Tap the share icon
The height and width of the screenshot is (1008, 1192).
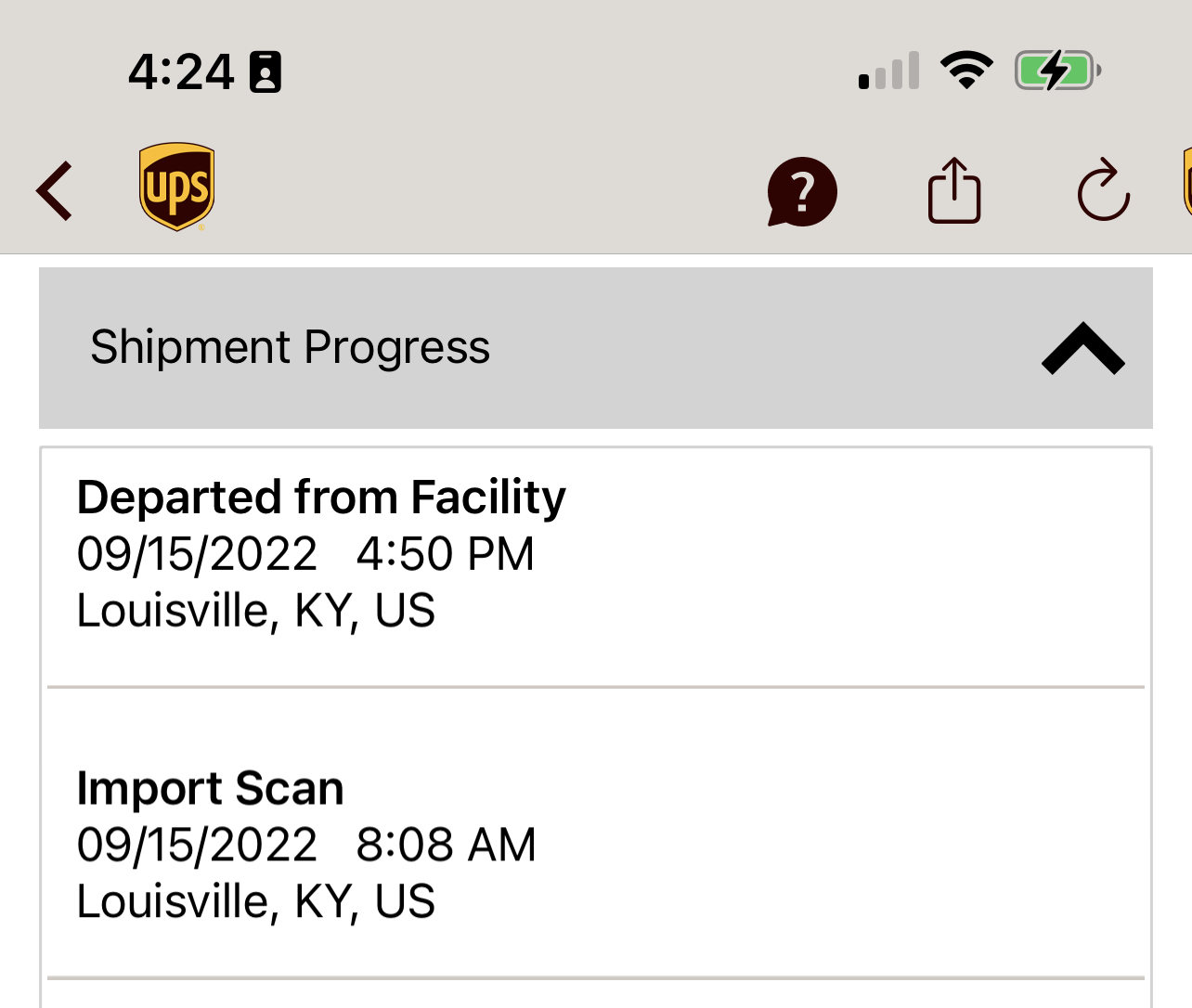coord(954,191)
